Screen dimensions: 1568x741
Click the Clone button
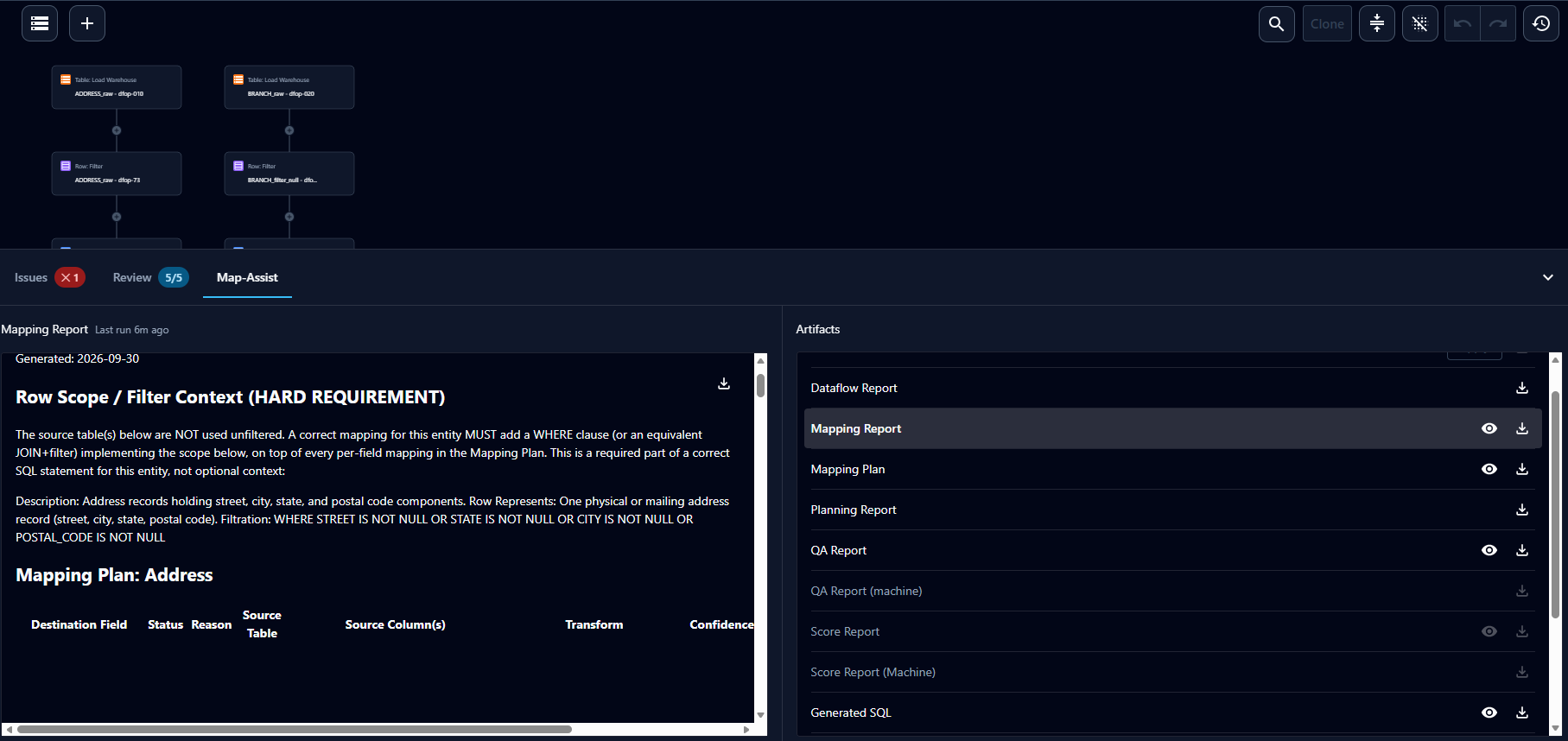[x=1327, y=23]
